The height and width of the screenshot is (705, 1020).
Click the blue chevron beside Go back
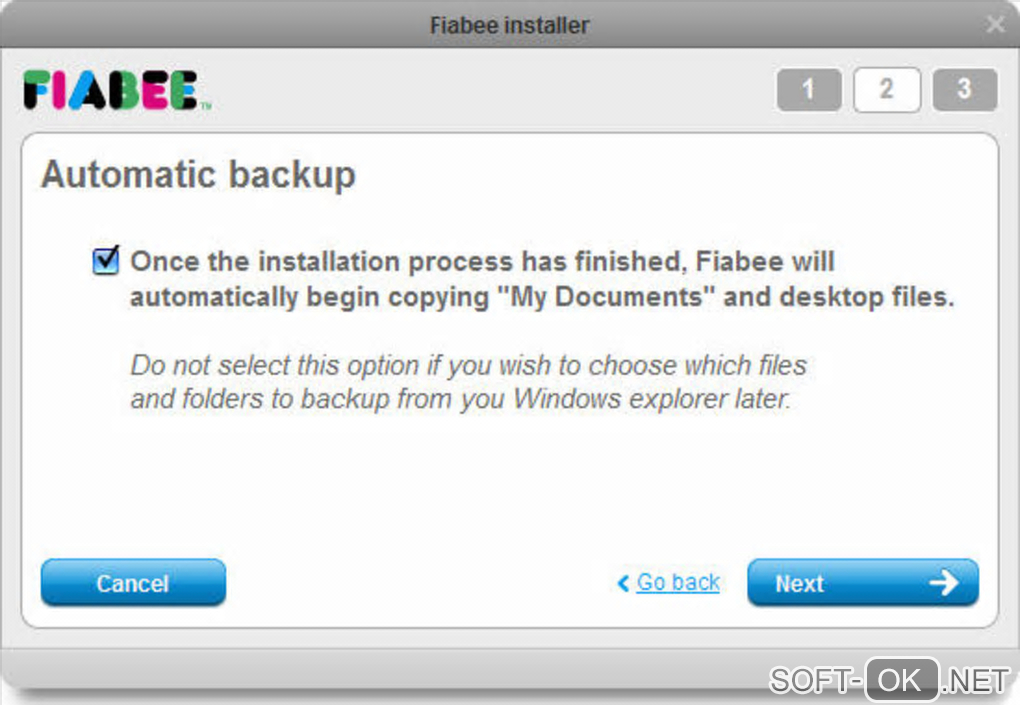click(x=624, y=583)
